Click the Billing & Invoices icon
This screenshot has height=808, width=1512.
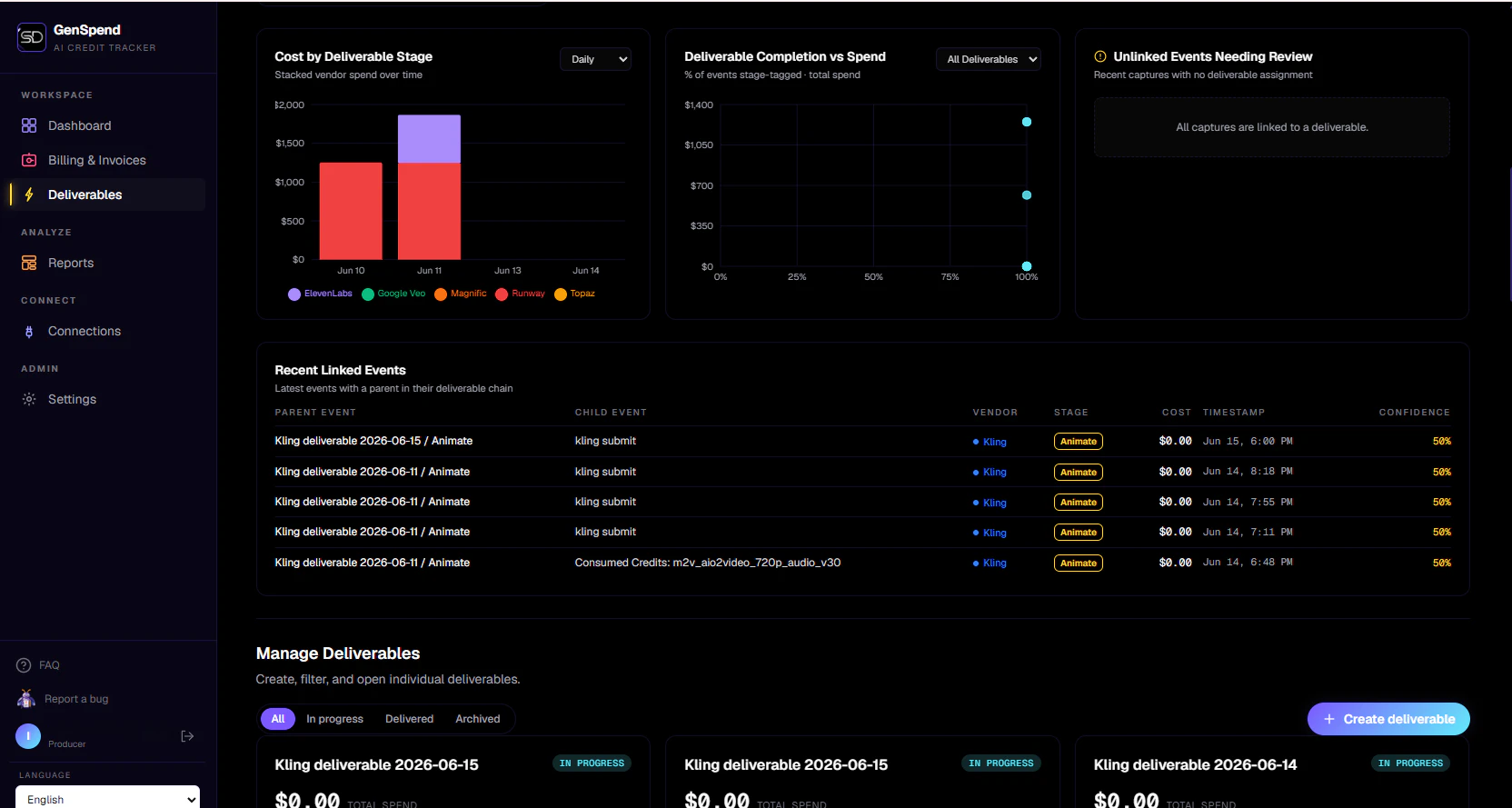click(x=29, y=160)
